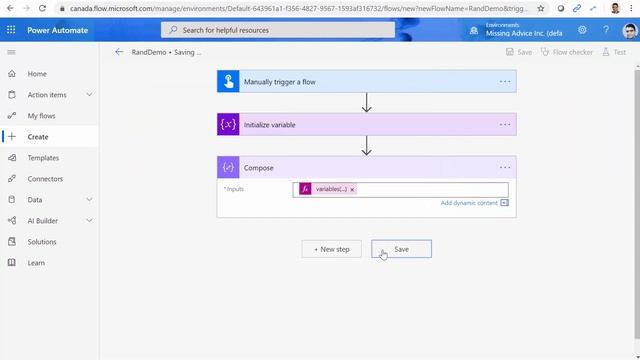The image size is (640, 360).
Task: Click the Add dynamic content plus icon
Action: point(504,203)
